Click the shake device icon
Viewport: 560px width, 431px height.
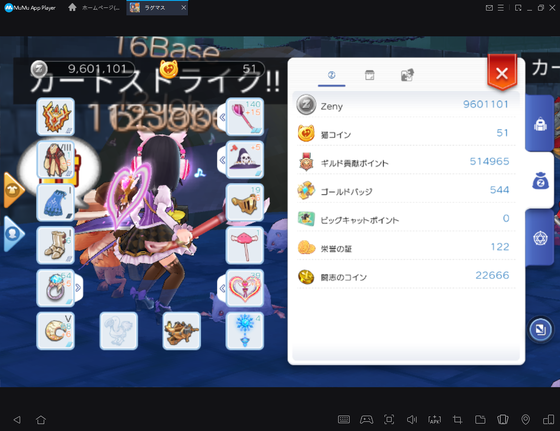[x=503, y=420]
